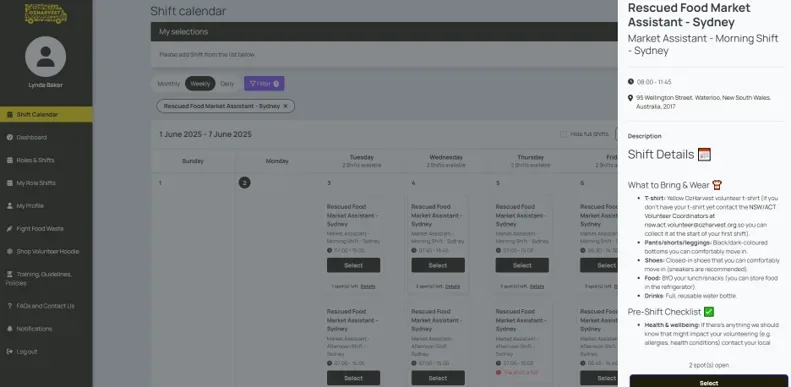Click Lynda Baker's profile avatar
The height and width of the screenshot is (387, 791).
(x=45, y=57)
